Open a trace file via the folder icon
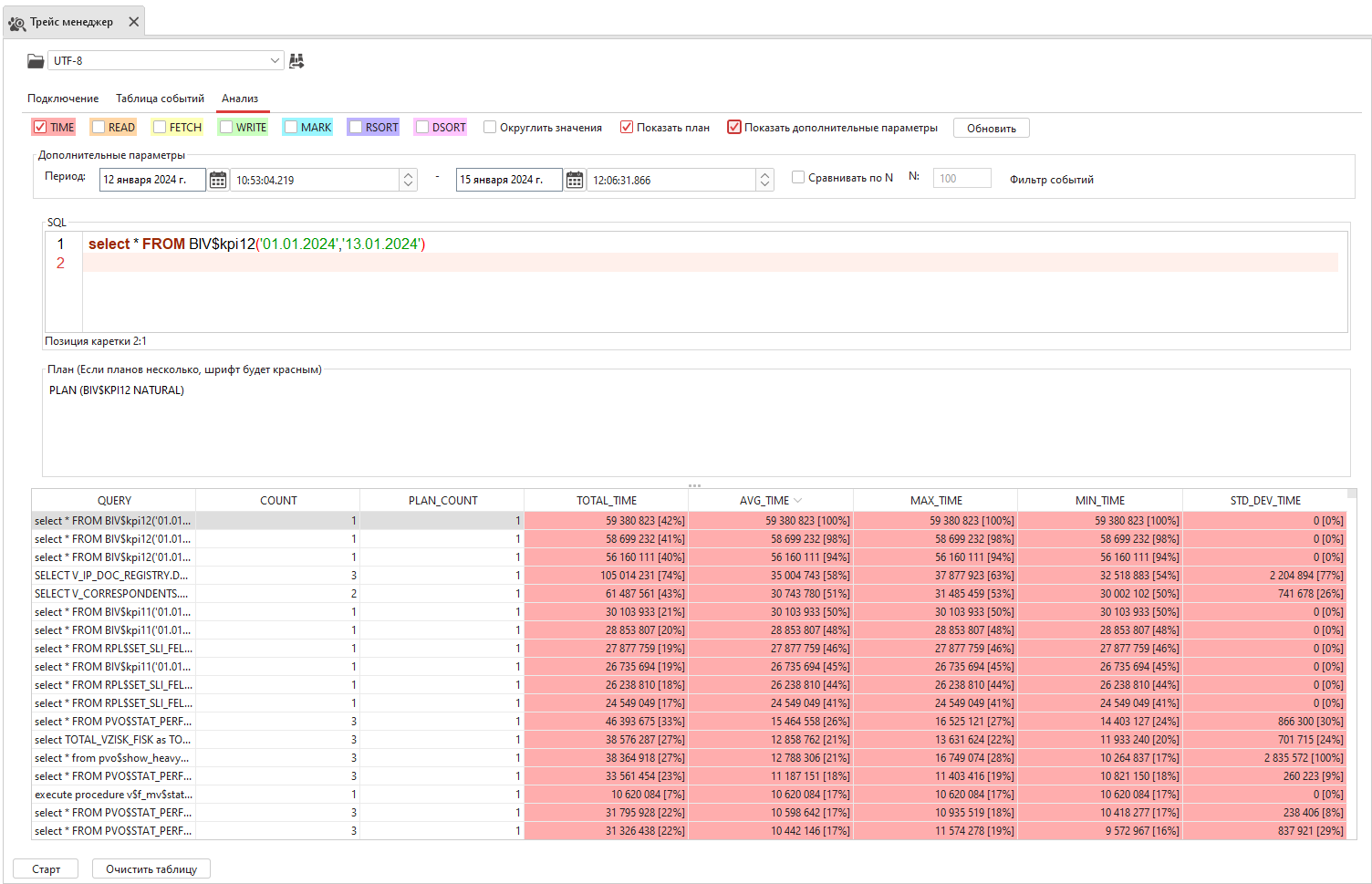This screenshot has width=1372, height=884. tap(35, 60)
